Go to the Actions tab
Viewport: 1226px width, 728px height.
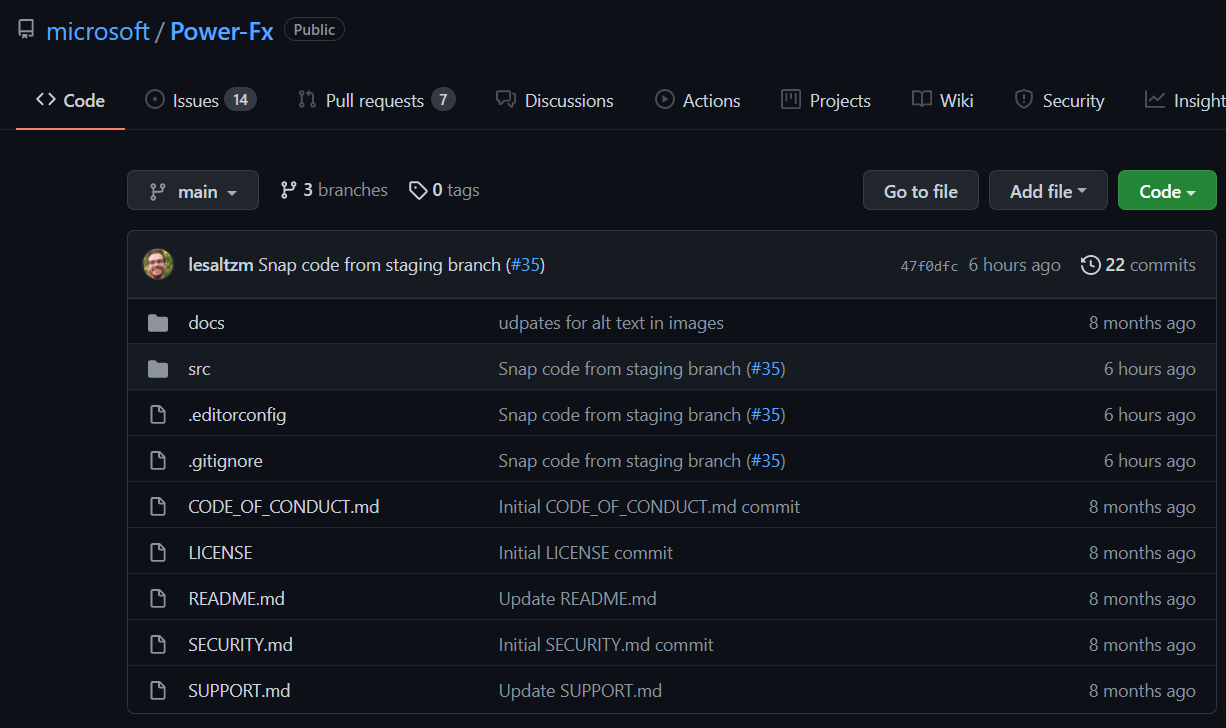[x=698, y=100]
